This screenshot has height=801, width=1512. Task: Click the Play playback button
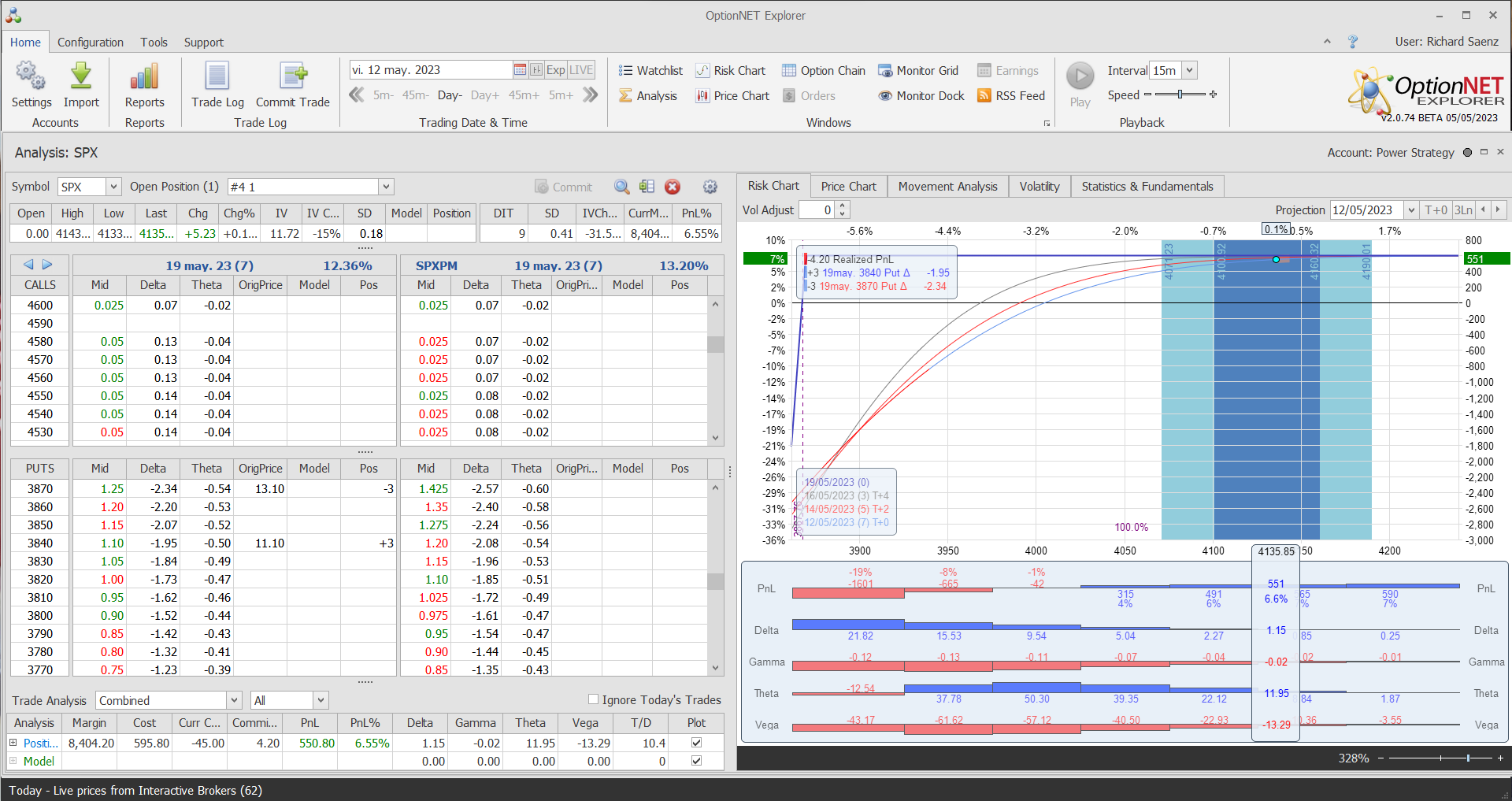(1080, 84)
